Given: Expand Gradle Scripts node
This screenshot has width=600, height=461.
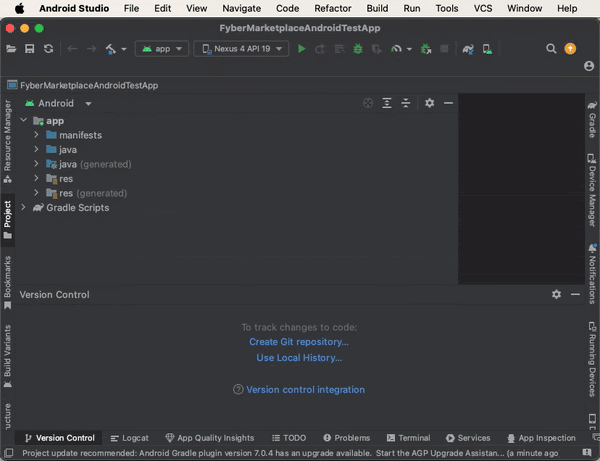Looking at the screenshot, I should click(24, 207).
